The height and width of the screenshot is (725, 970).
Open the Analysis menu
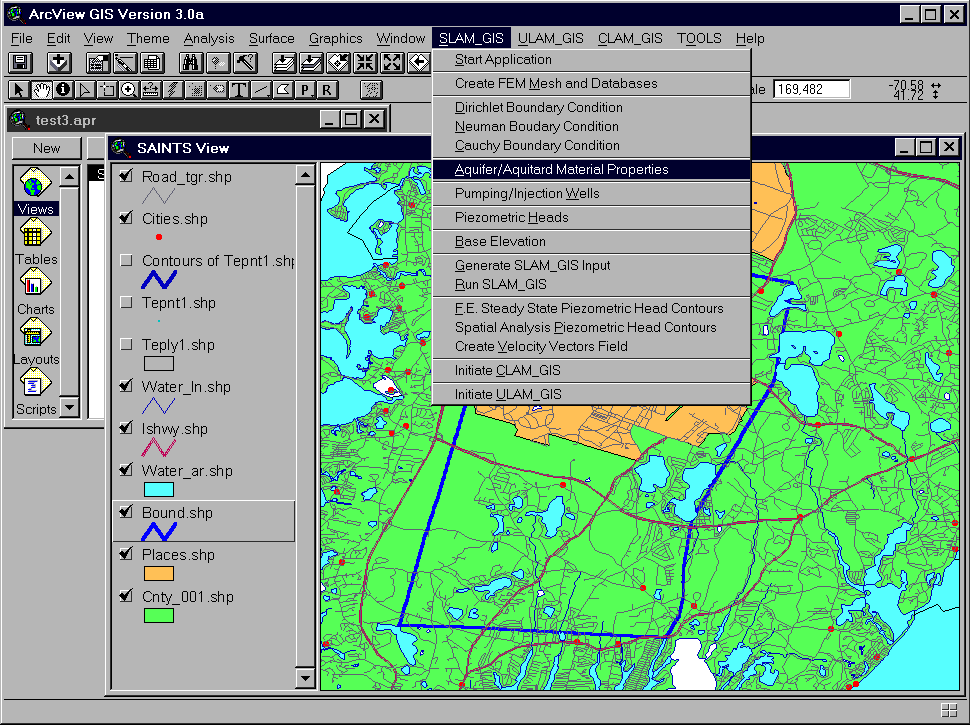(209, 38)
